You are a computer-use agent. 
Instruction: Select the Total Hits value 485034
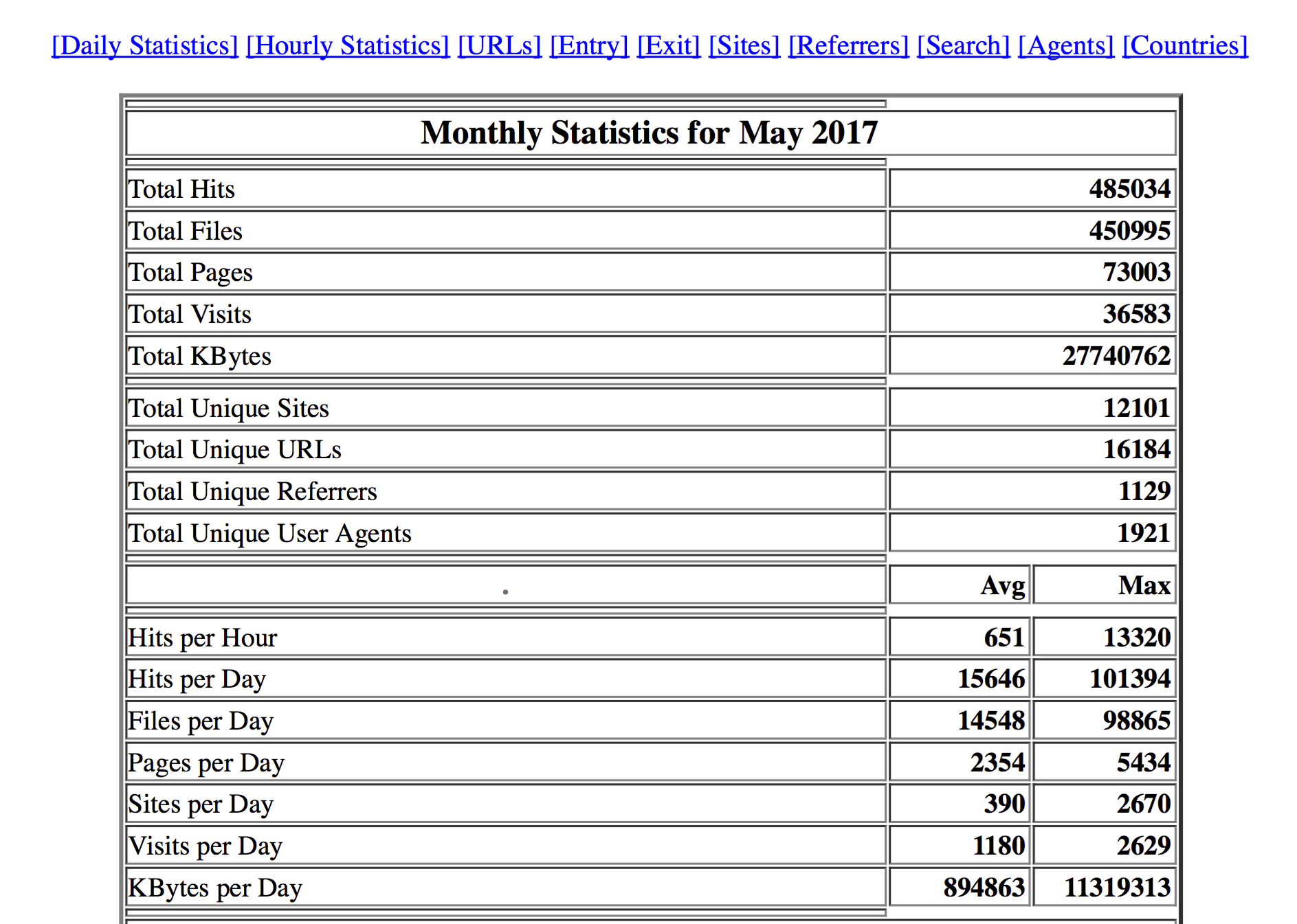click(1129, 189)
